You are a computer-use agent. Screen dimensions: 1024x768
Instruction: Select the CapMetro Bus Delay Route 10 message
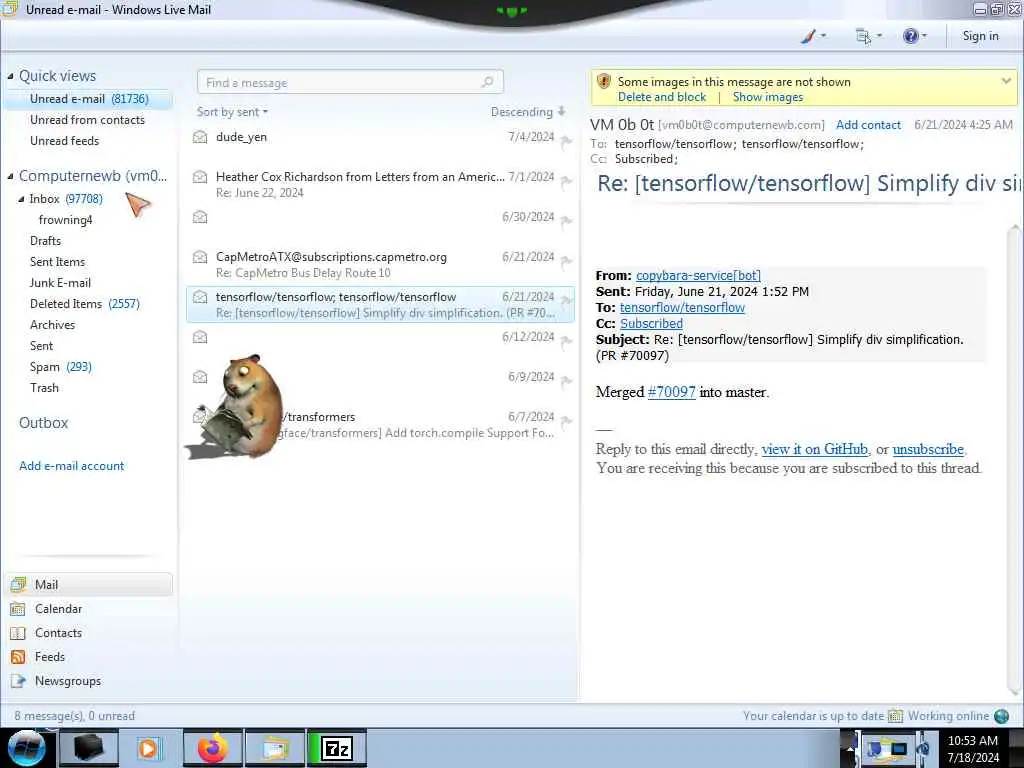[x=381, y=264]
